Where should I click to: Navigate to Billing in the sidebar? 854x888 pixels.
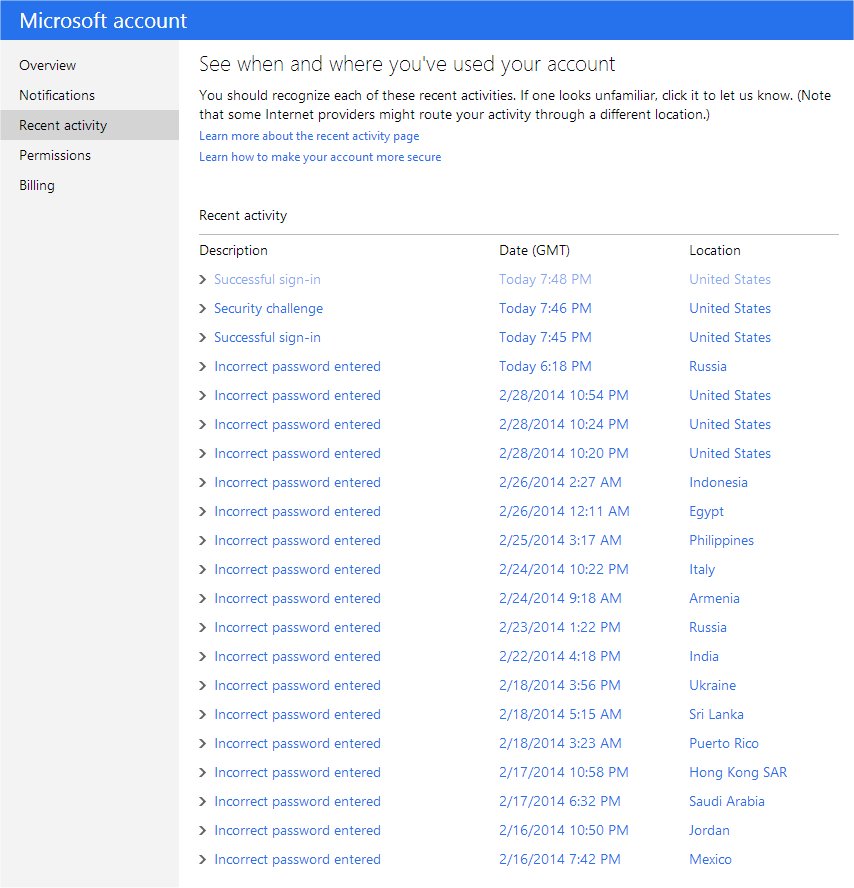(x=37, y=185)
